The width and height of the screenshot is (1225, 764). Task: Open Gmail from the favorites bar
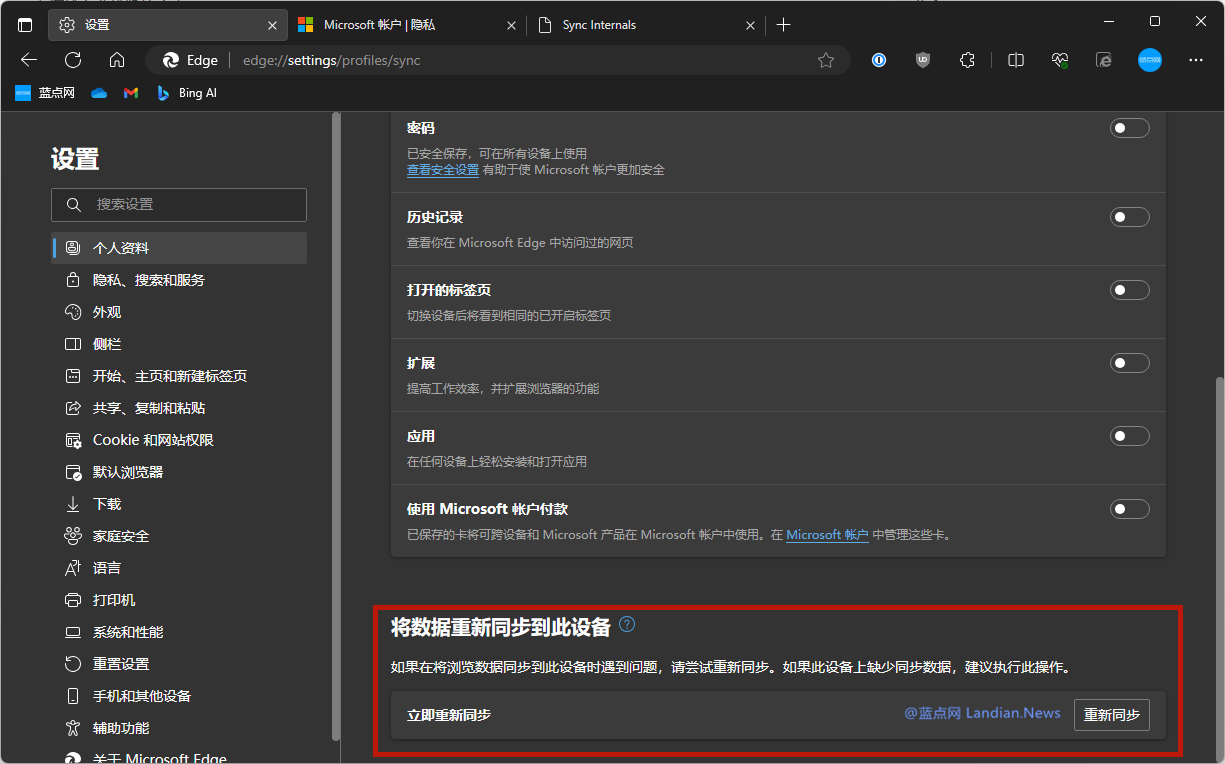coord(131,92)
